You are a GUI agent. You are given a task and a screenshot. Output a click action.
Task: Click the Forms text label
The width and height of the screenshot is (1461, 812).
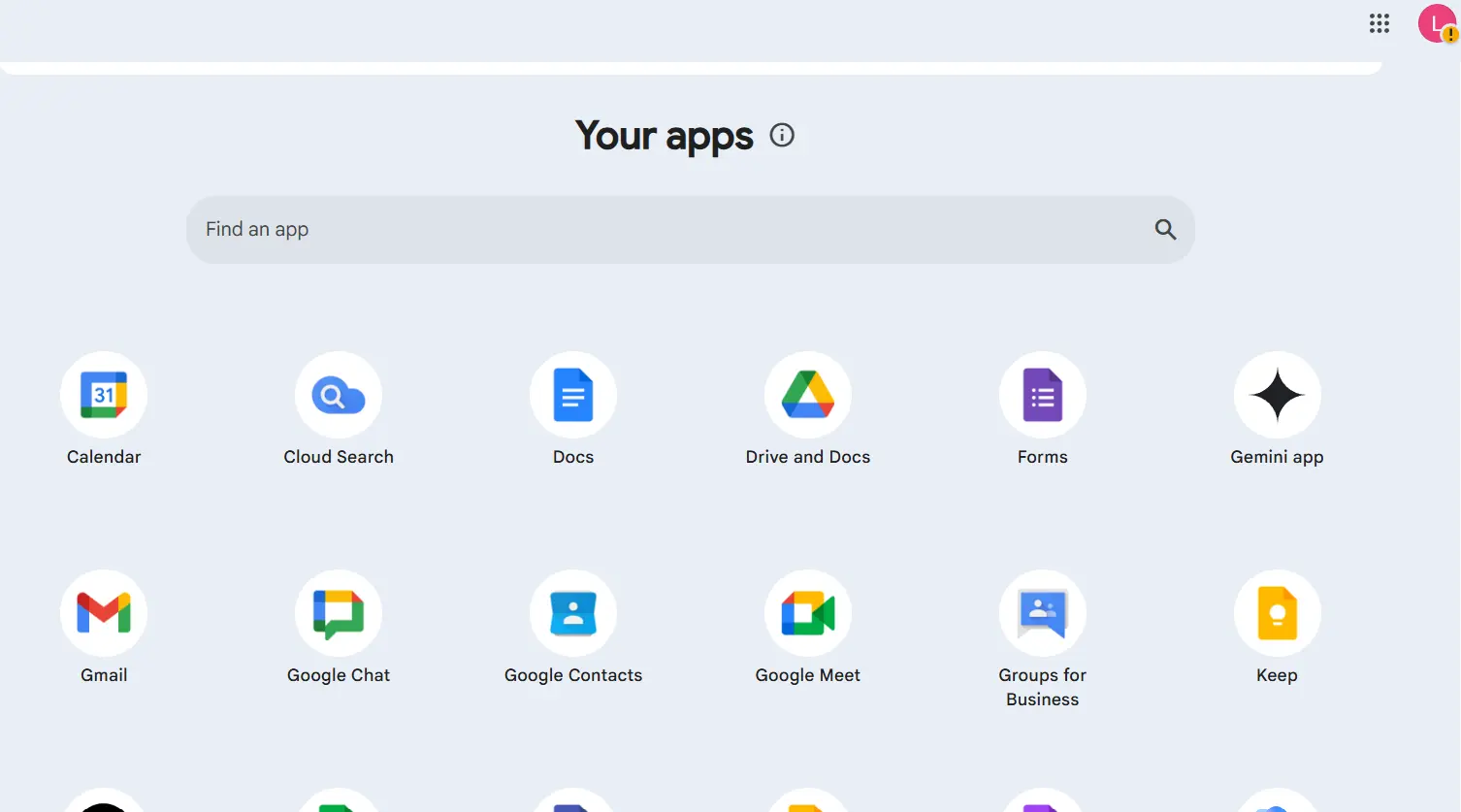point(1043,457)
